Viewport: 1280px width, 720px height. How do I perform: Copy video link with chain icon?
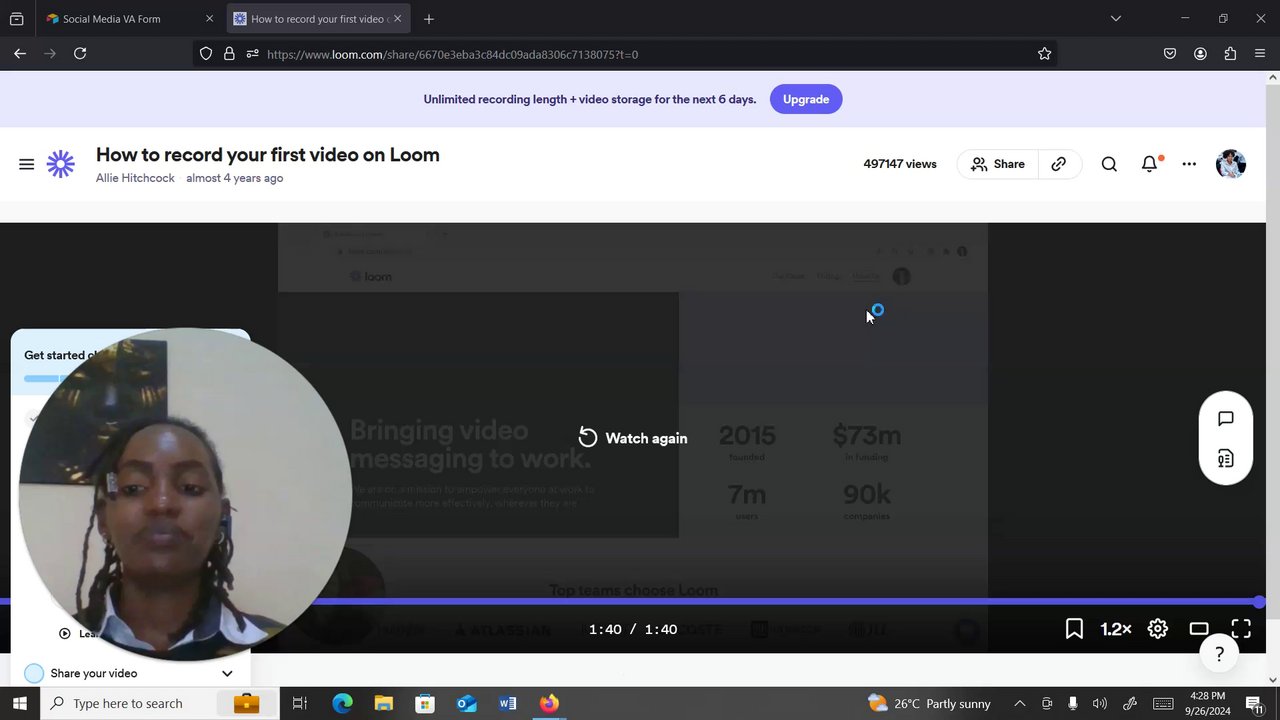(1058, 164)
